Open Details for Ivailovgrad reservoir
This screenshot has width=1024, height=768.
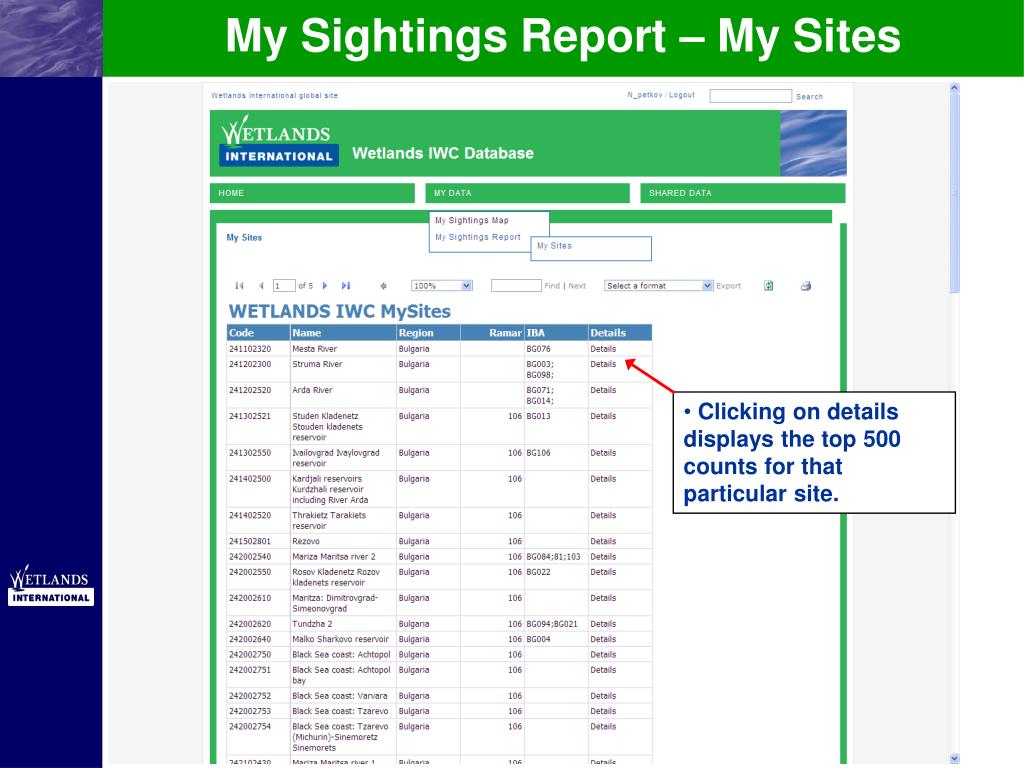click(x=603, y=453)
